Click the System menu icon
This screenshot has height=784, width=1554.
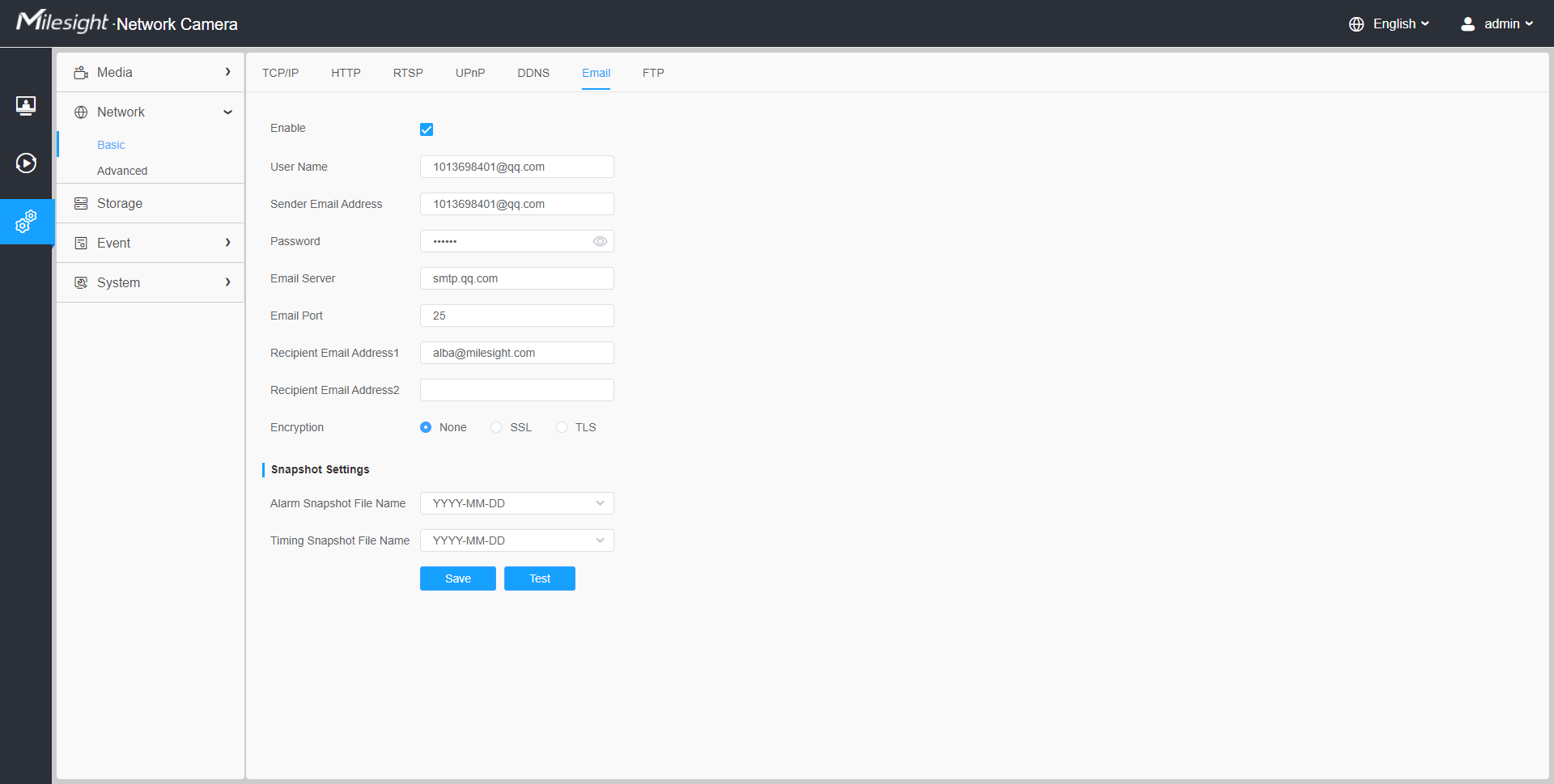pos(81,283)
